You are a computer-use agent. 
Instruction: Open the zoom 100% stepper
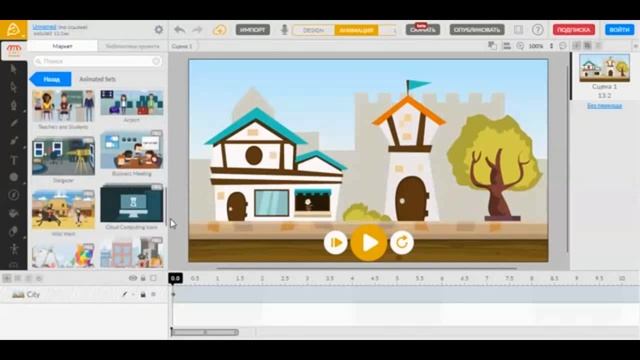[551, 46]
